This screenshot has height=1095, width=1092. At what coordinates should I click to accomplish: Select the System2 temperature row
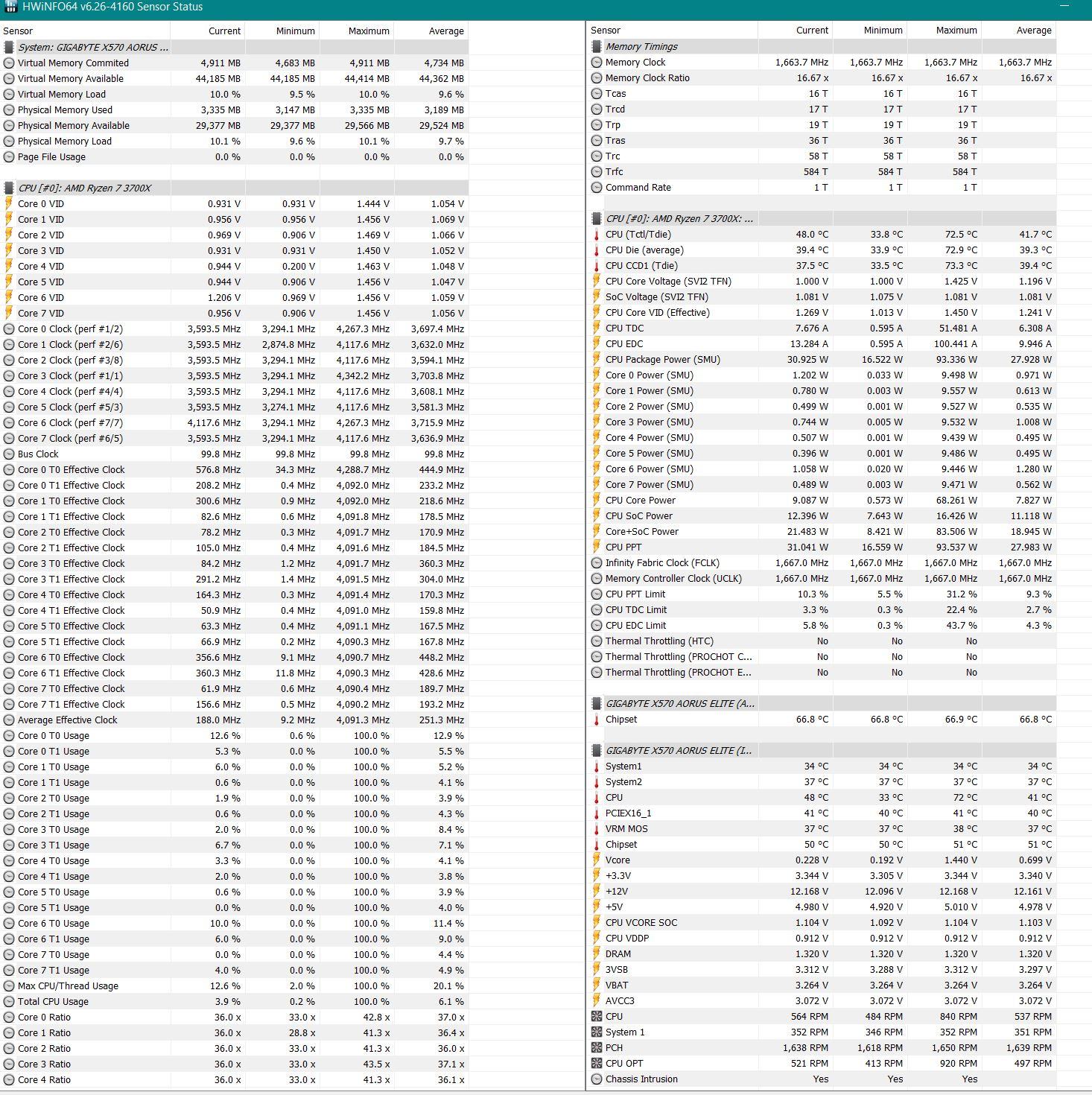coord(822,781)
